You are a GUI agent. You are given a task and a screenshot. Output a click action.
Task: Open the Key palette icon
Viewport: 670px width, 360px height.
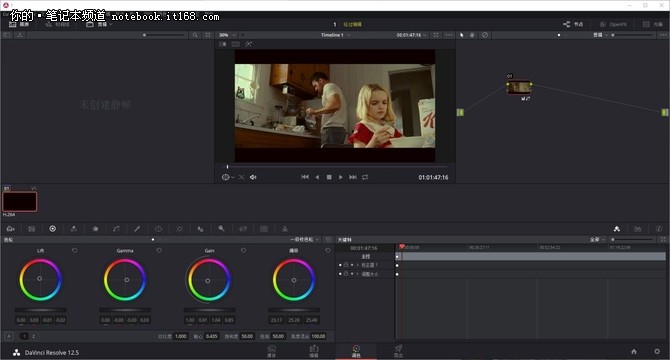(221, 229)
